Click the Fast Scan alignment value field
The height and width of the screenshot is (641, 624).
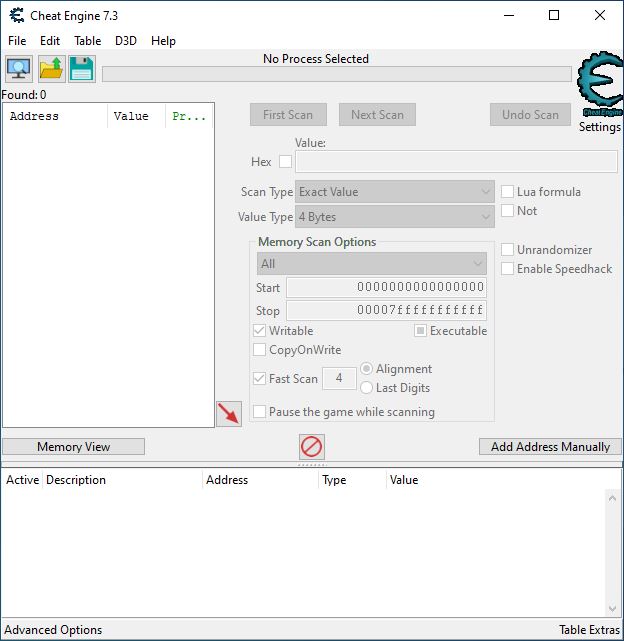point(339,378)
